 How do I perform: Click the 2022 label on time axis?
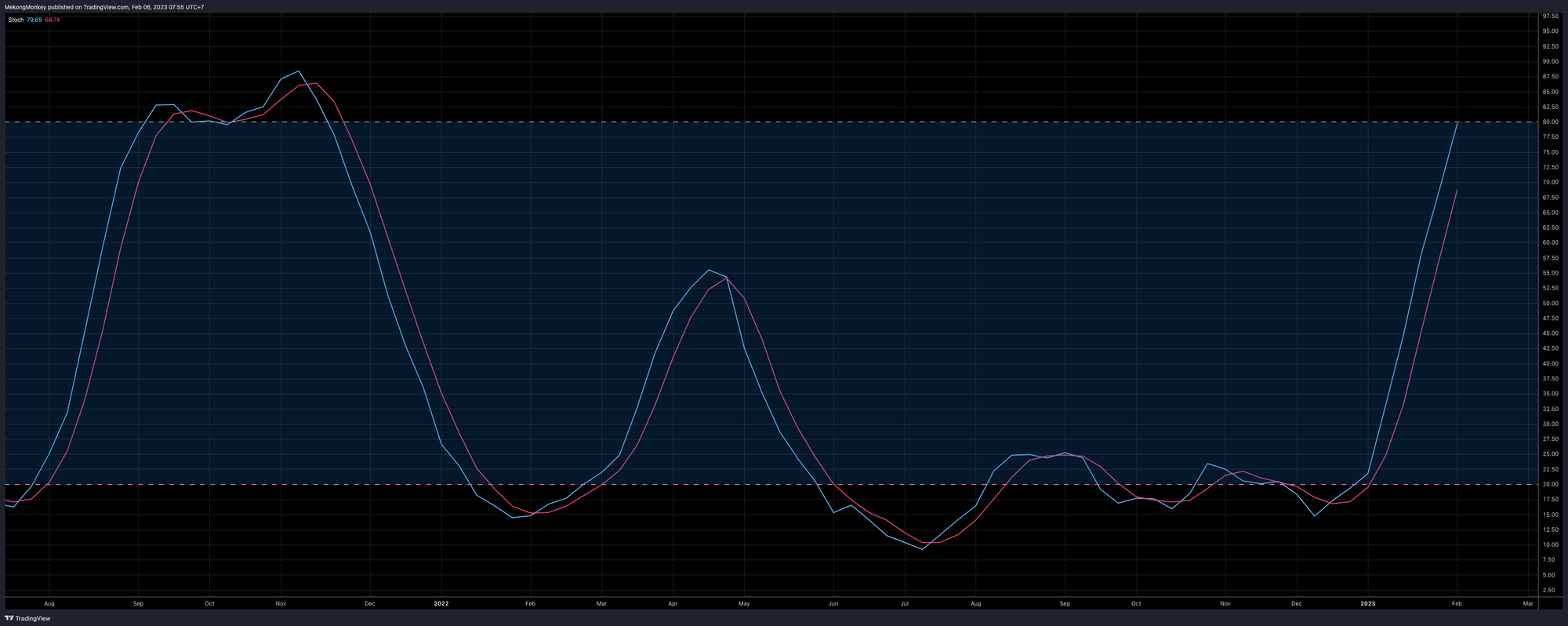[441, 603]
